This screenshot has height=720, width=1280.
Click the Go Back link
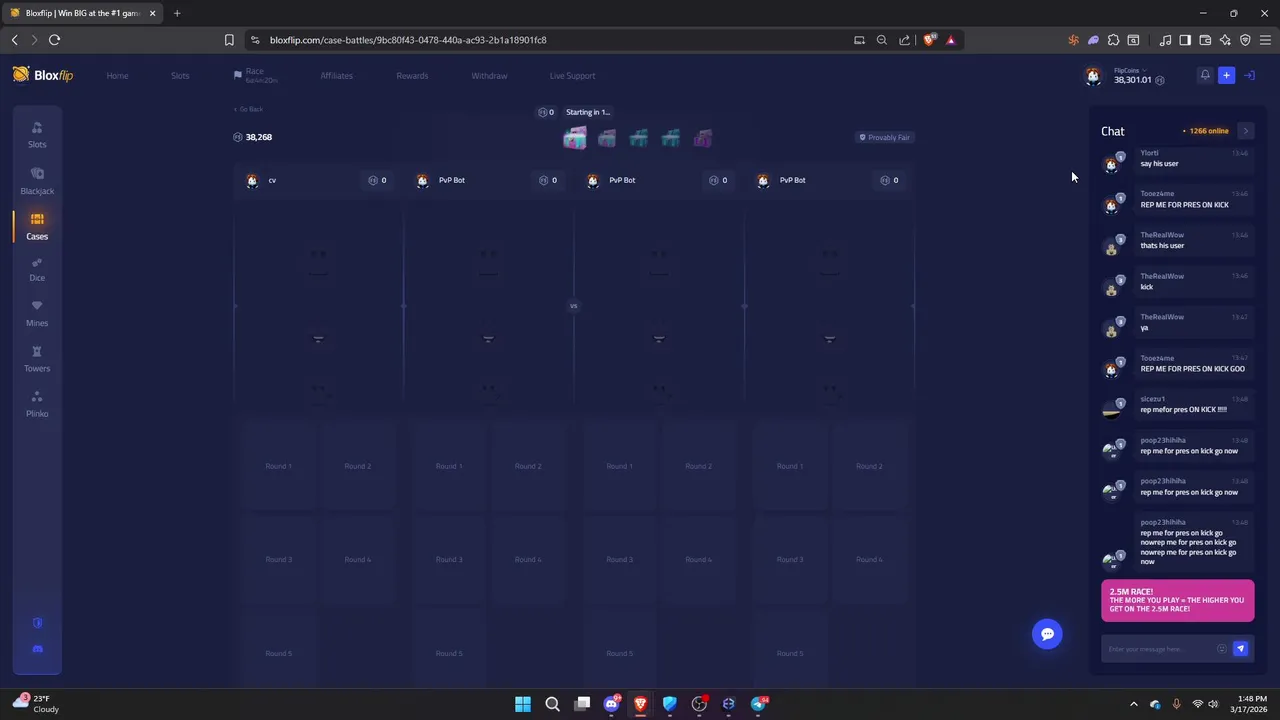[x=248, y=109]
